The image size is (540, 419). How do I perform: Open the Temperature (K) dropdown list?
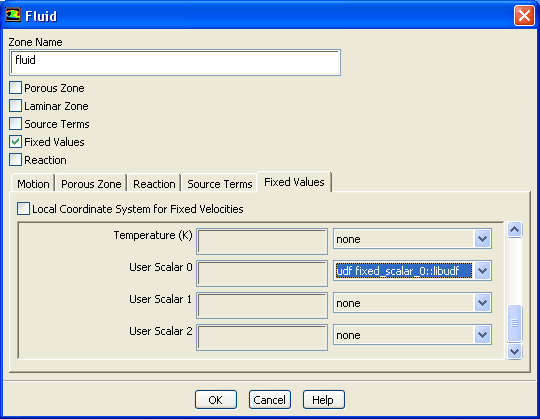[482, 239]
